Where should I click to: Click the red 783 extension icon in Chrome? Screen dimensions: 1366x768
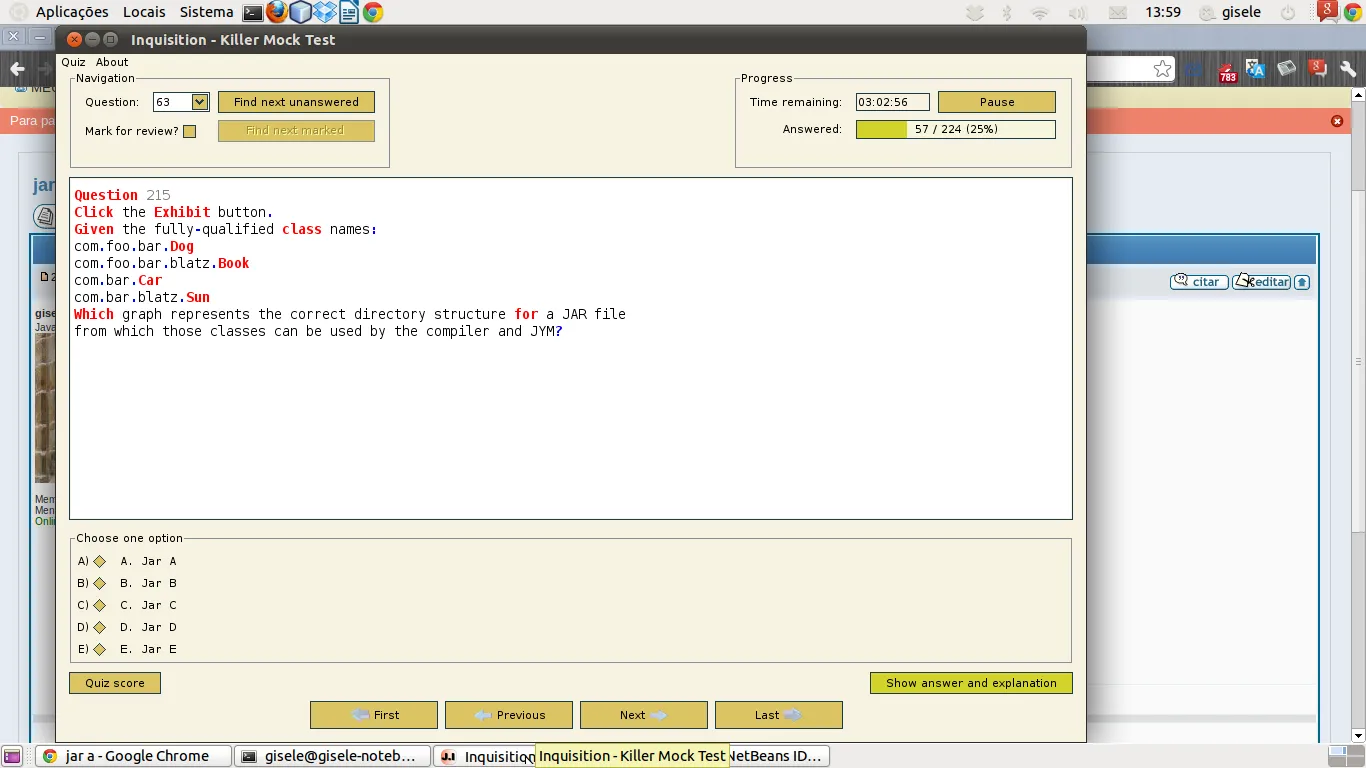(1227, 70)
